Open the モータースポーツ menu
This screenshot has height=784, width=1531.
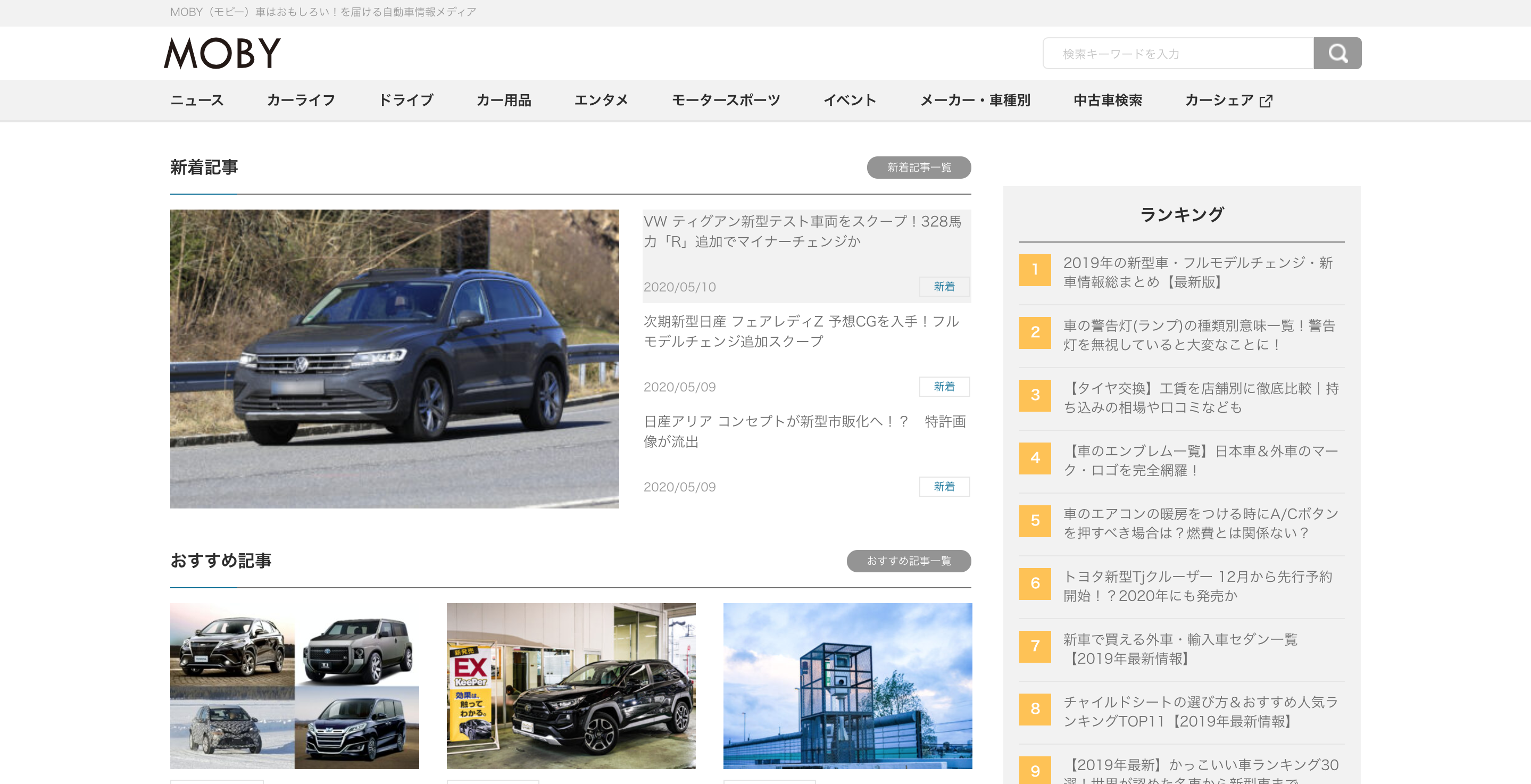click(726, 101)
